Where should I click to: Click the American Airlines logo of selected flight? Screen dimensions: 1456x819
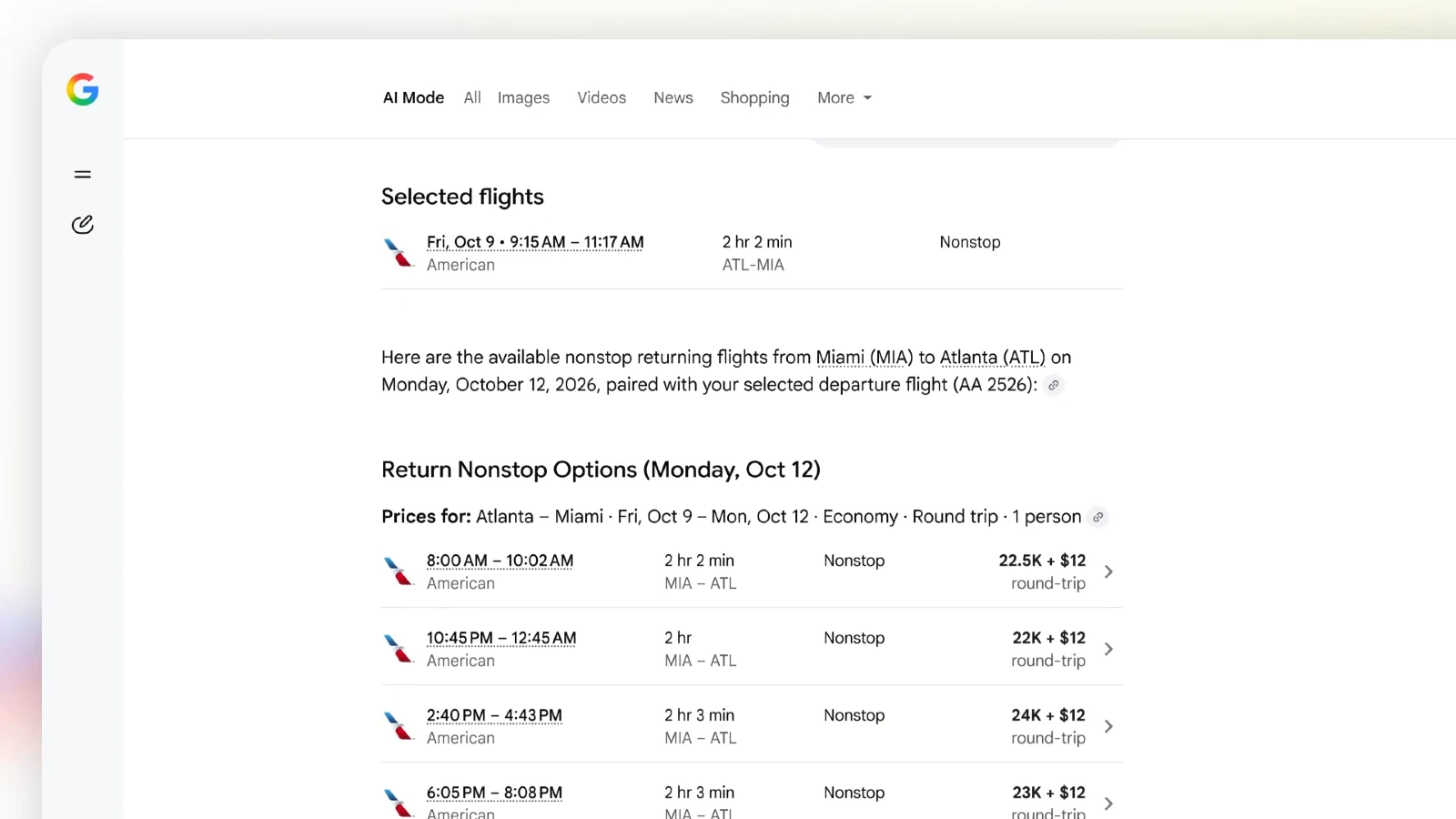[399, 252]
